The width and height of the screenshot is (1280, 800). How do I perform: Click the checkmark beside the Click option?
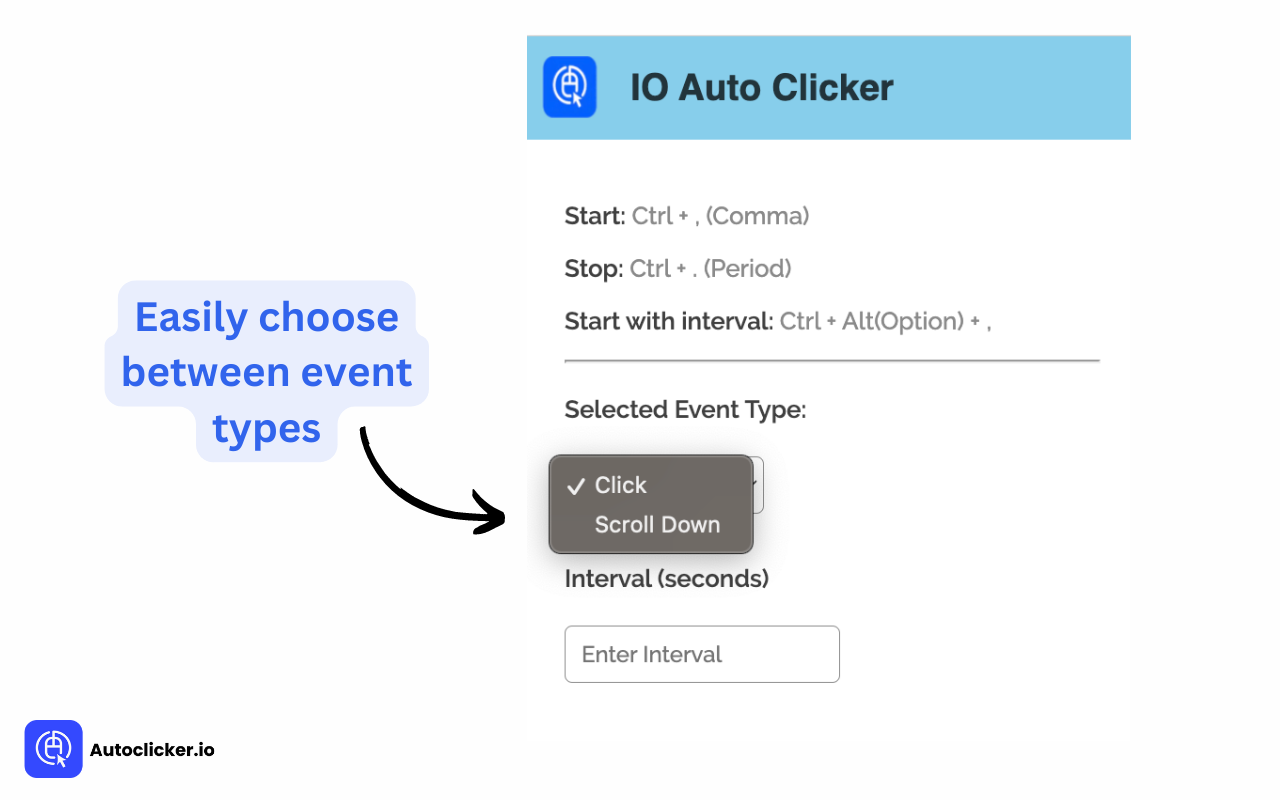[574, 486]
